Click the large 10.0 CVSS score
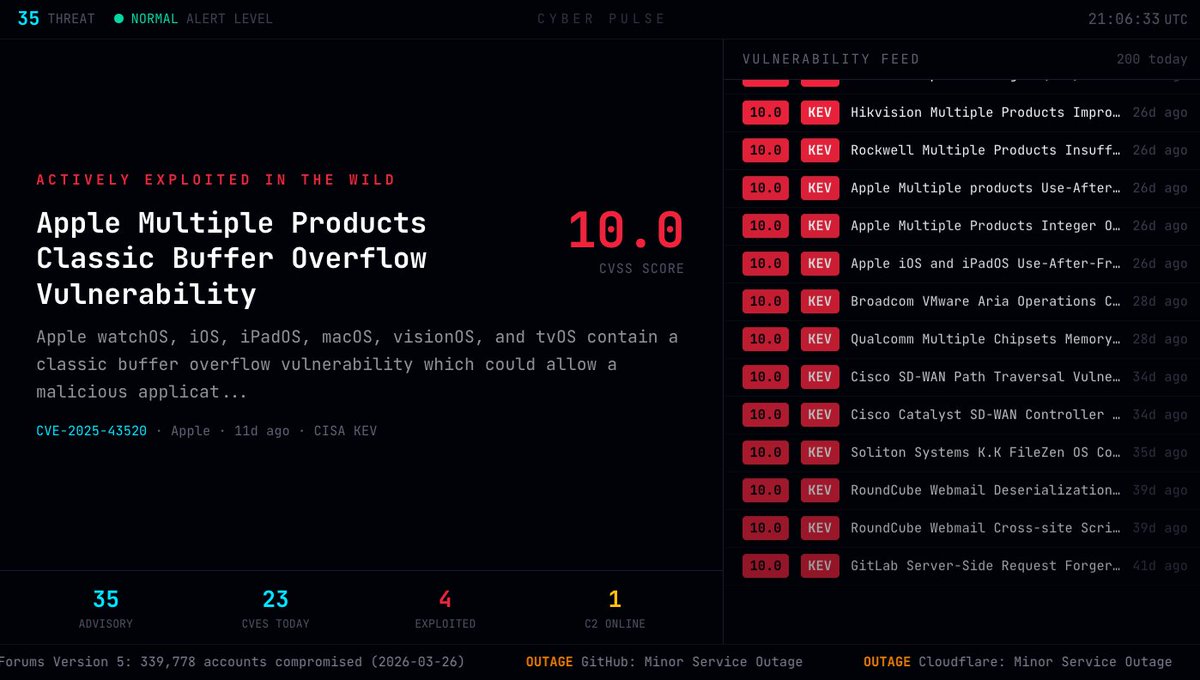 point(626,230)
